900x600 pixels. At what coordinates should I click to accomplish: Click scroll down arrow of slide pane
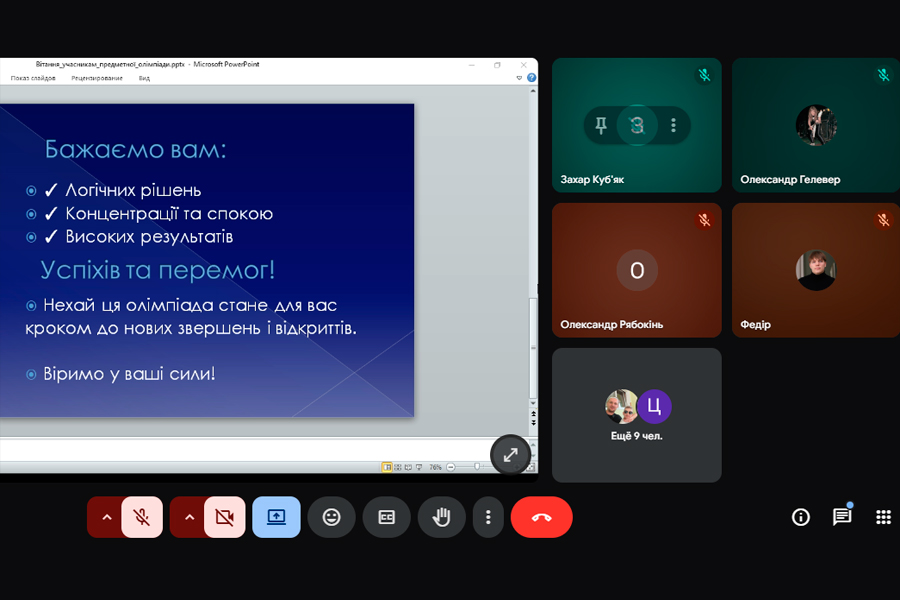coord(533,403)
